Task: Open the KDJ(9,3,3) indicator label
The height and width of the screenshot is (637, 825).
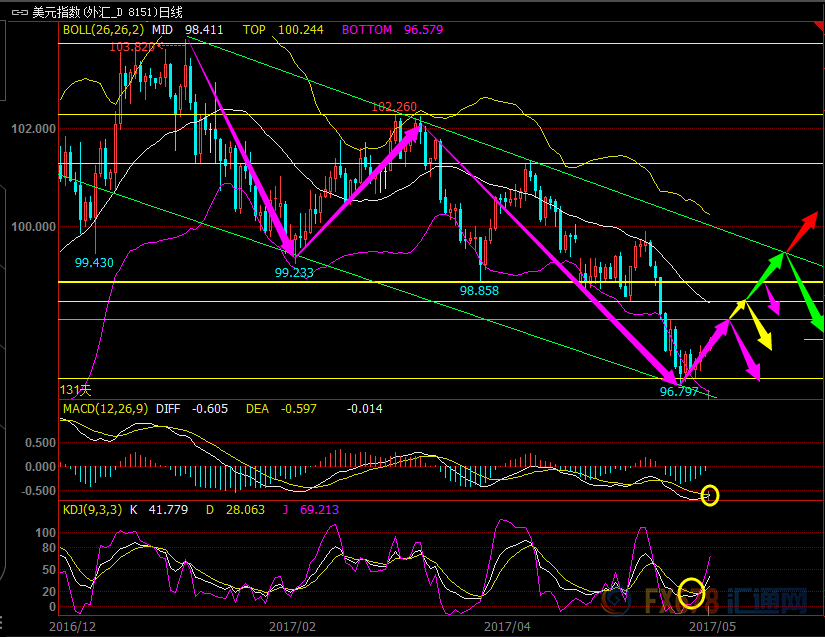Action: (x=92, y=510)
